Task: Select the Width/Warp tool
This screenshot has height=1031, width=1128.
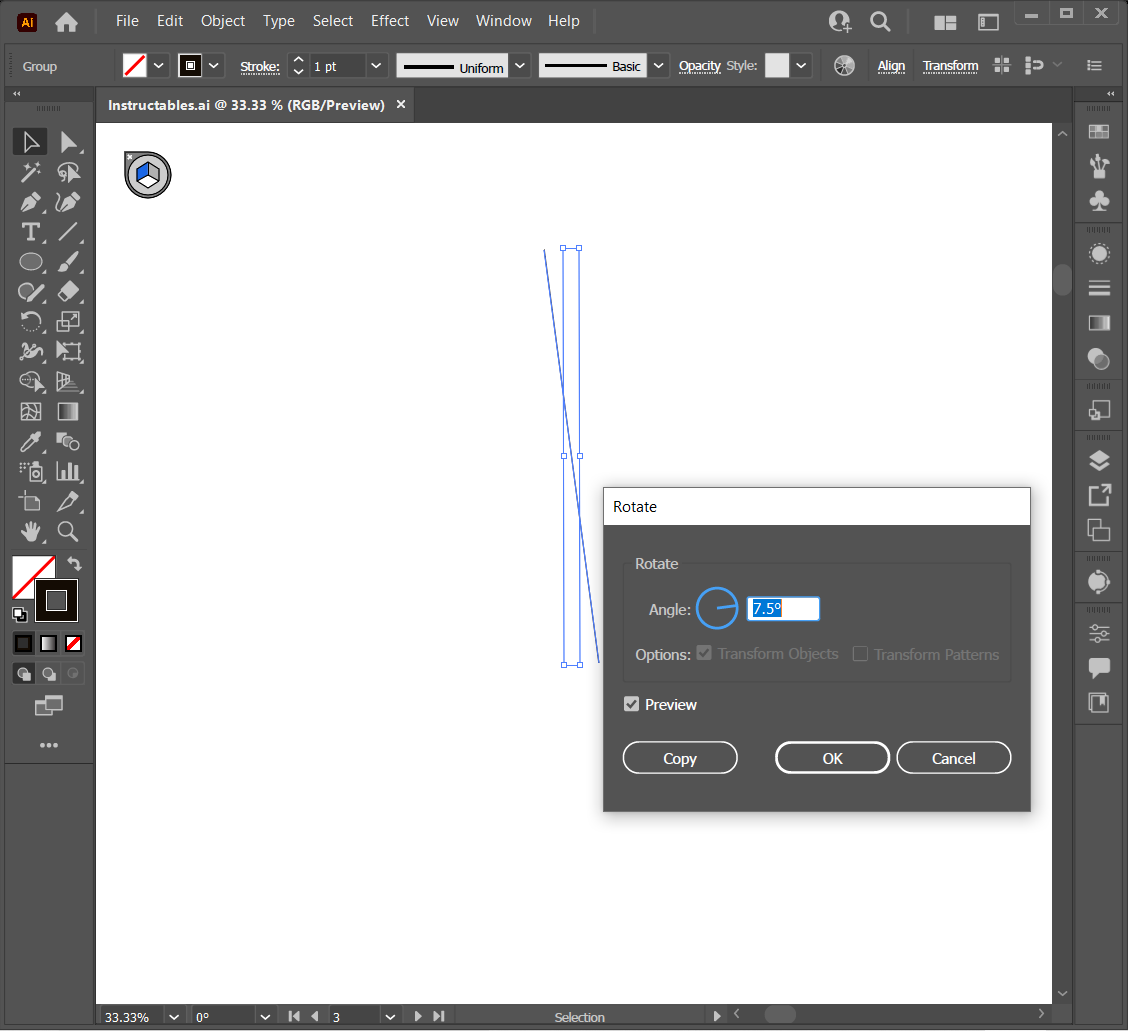Action: 30,351
